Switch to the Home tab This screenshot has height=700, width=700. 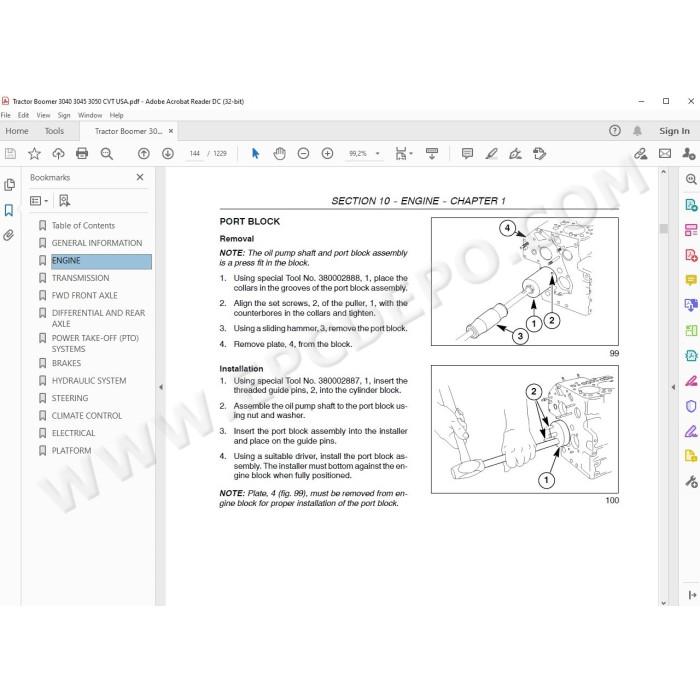(x=17, y=131)
